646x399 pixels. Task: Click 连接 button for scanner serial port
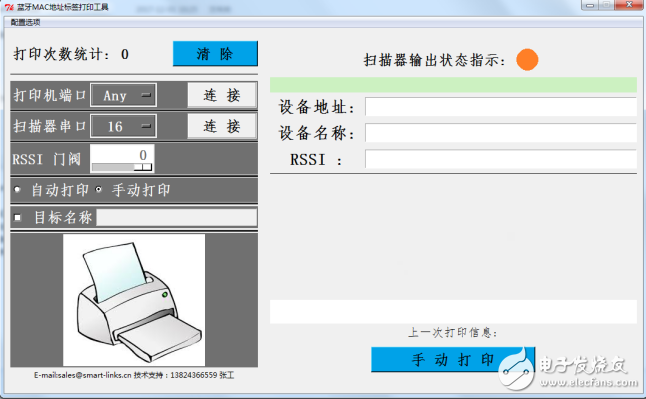pyautogui.click(x=222, y=126)
